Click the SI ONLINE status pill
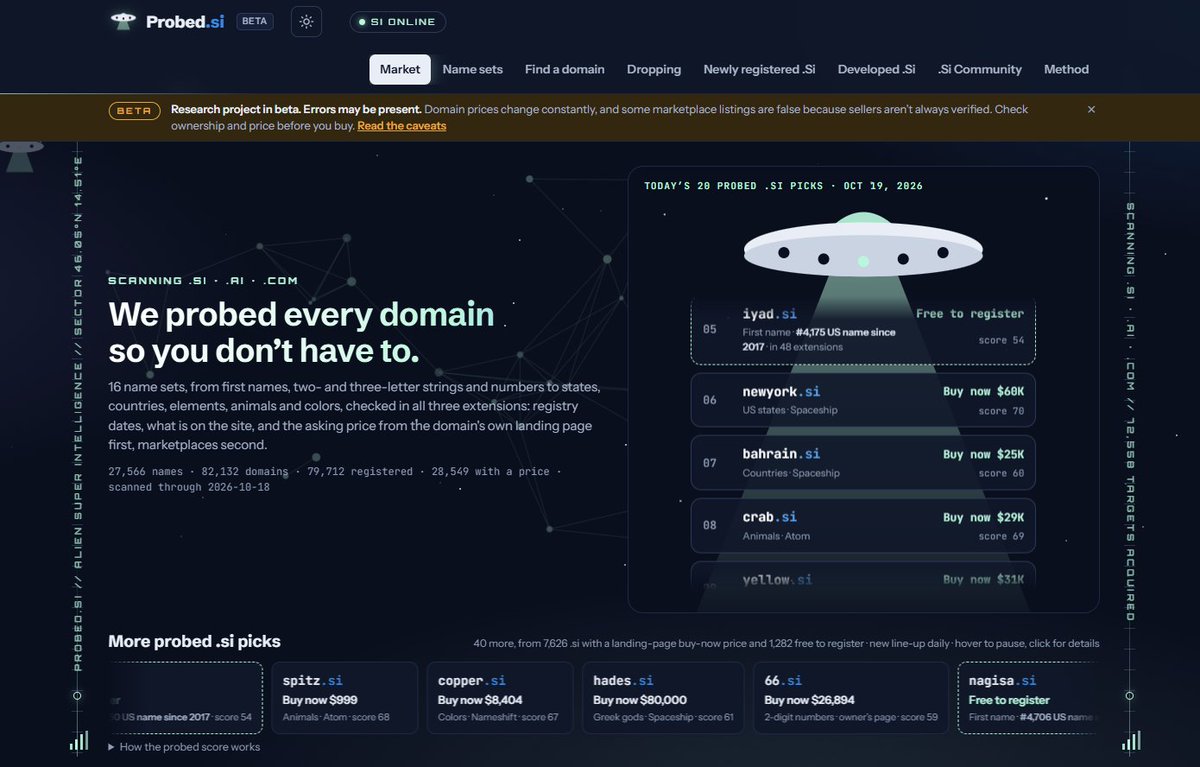1200x767 pixels. [x=398, y=22]
